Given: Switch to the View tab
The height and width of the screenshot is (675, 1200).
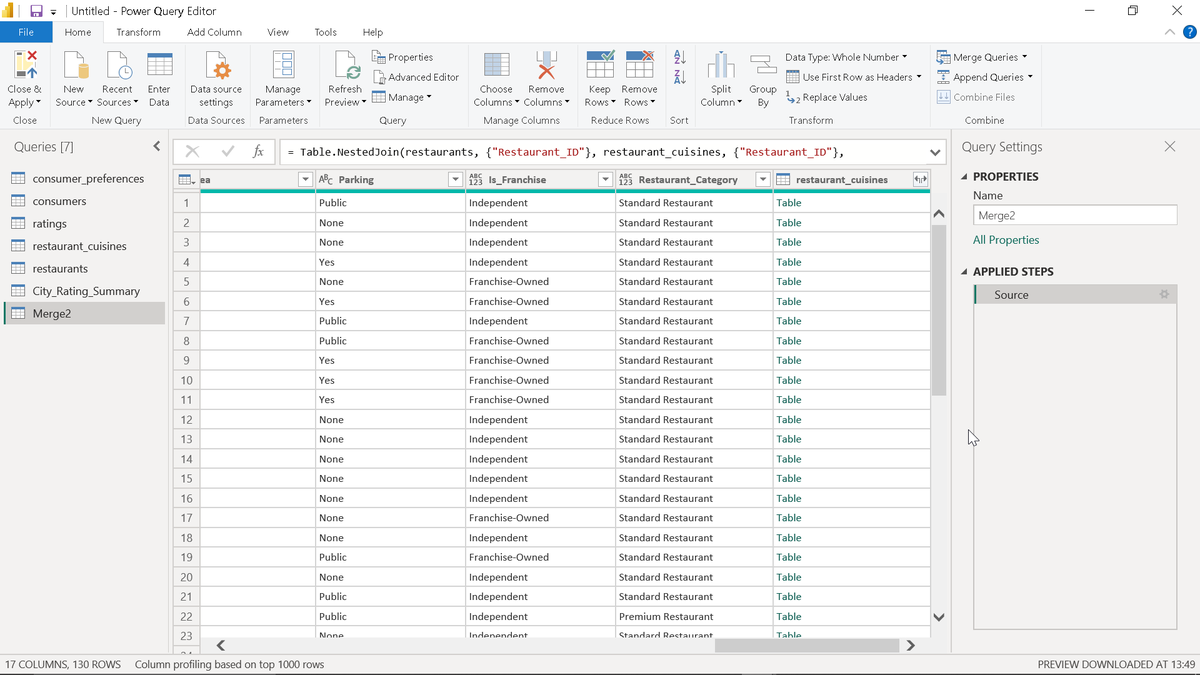Looking at the screenshot, I should (278, 32).
